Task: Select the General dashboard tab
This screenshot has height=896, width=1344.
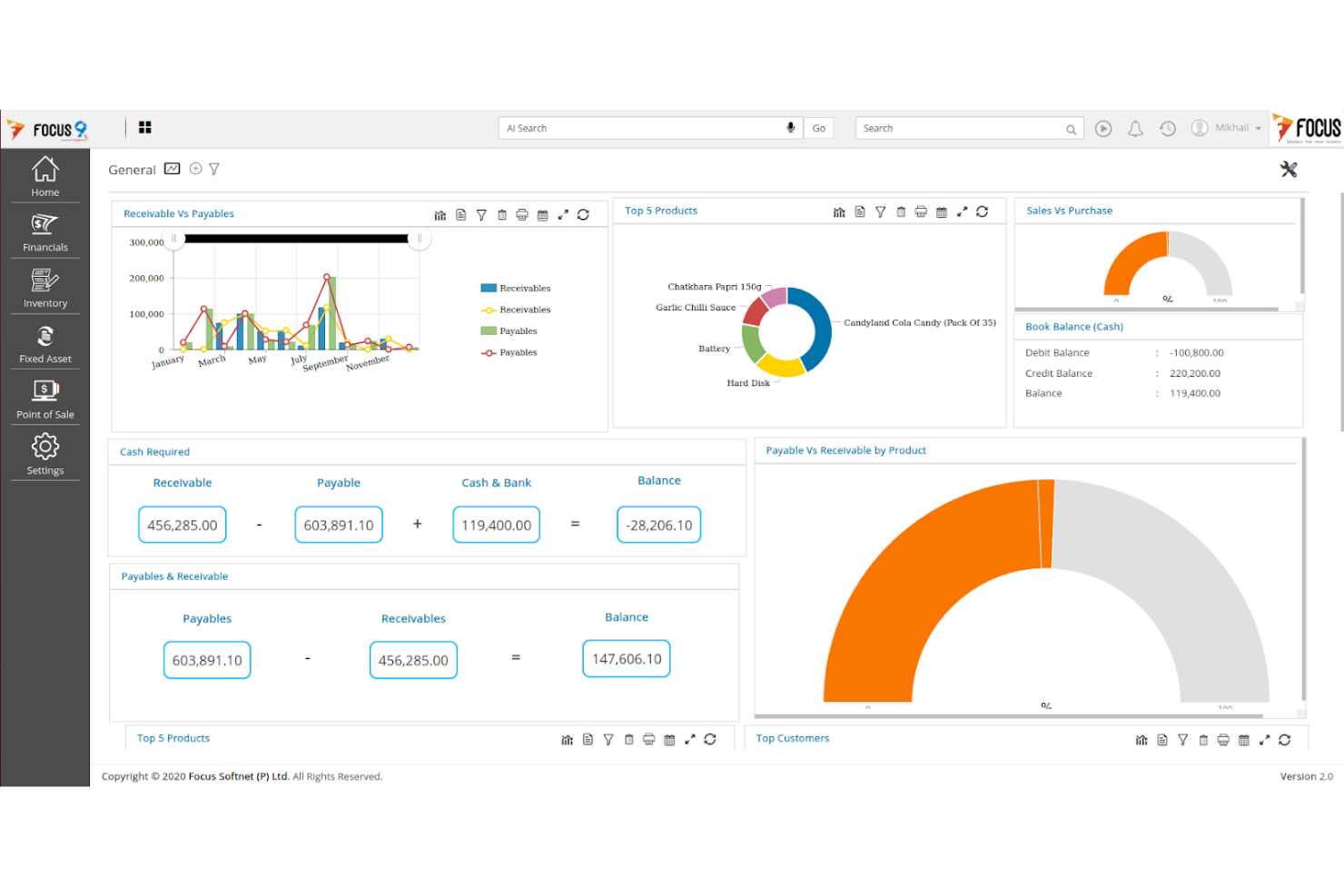Action: (x=132, y=169)
